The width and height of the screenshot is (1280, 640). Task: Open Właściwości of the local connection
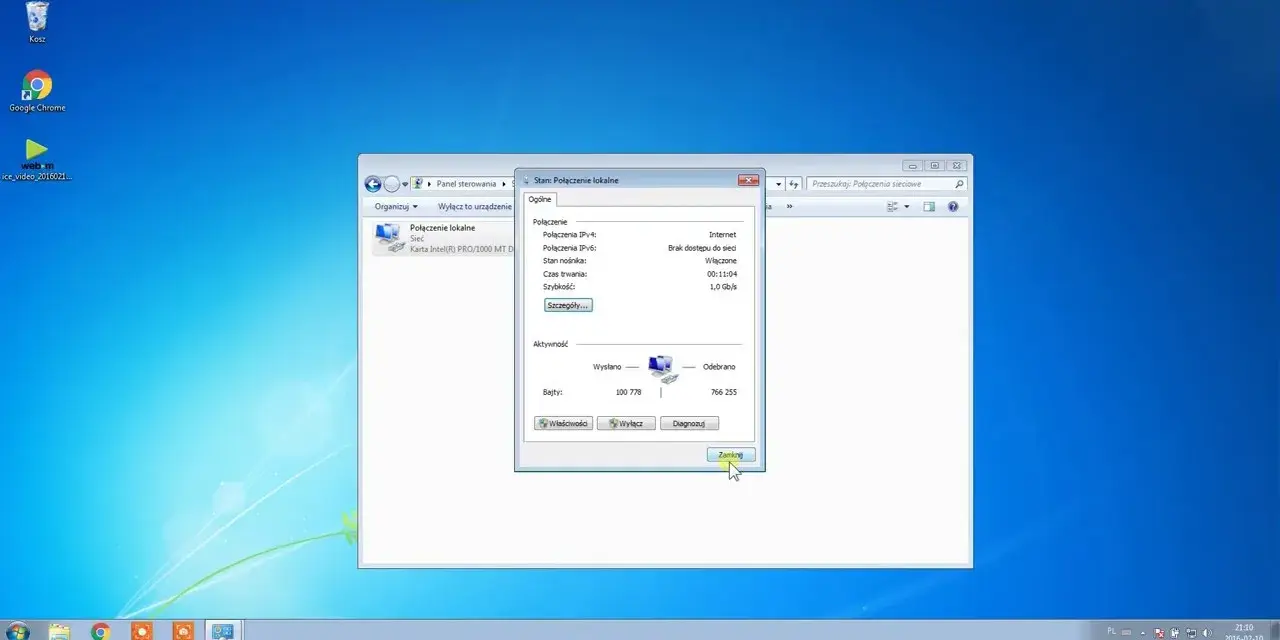[563, 423]
